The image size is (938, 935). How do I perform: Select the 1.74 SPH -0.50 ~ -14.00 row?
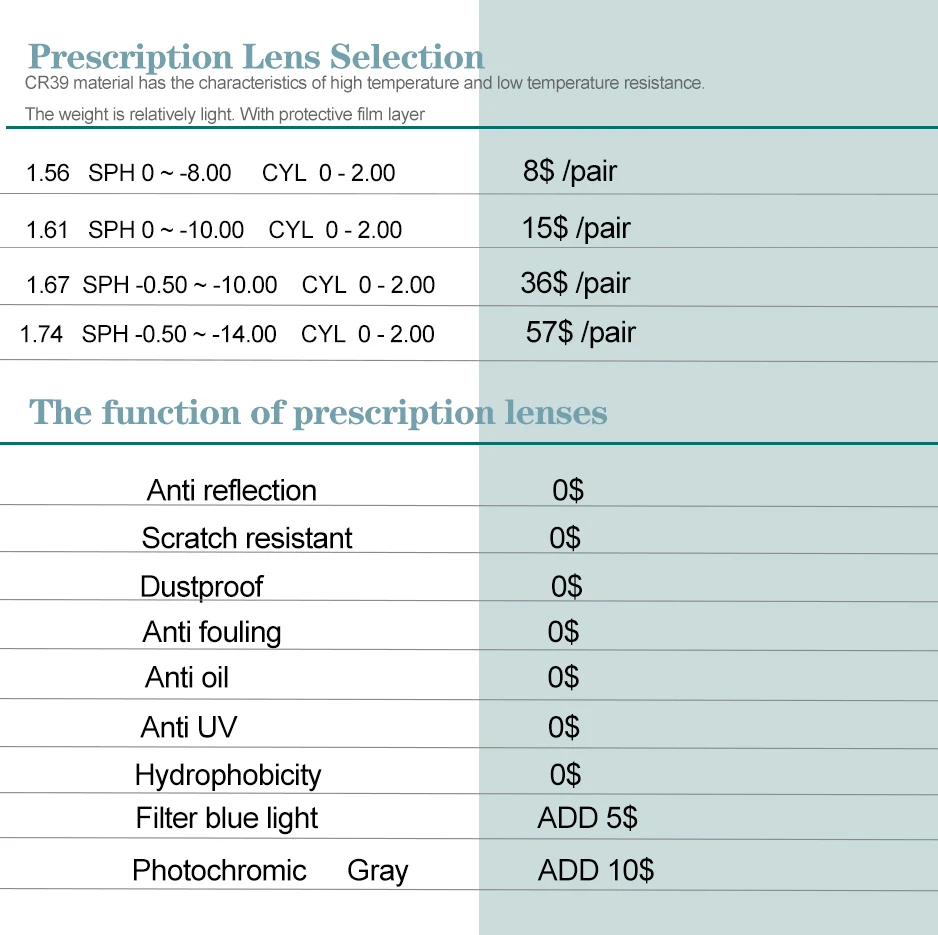pyautogui.click(x=228, y=334)
